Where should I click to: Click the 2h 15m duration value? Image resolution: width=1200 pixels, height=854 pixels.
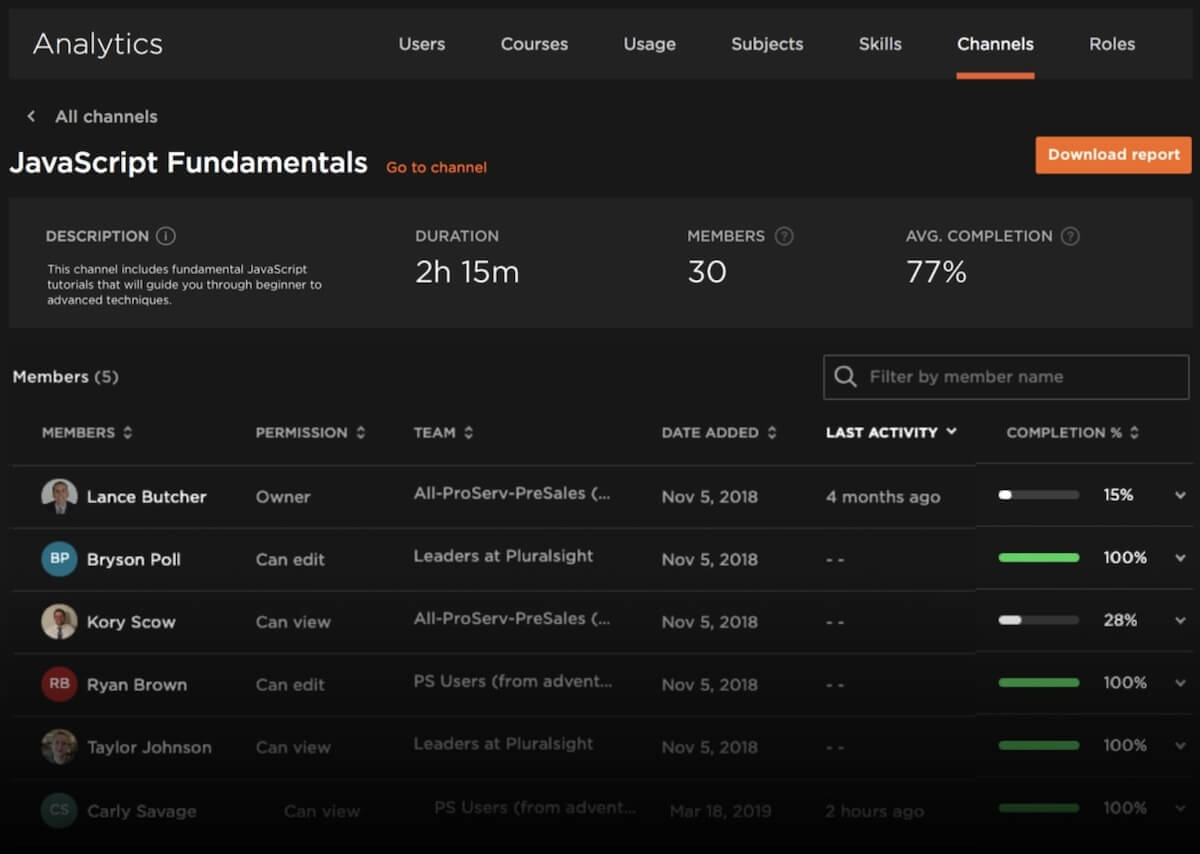click(x=467, y=272)
